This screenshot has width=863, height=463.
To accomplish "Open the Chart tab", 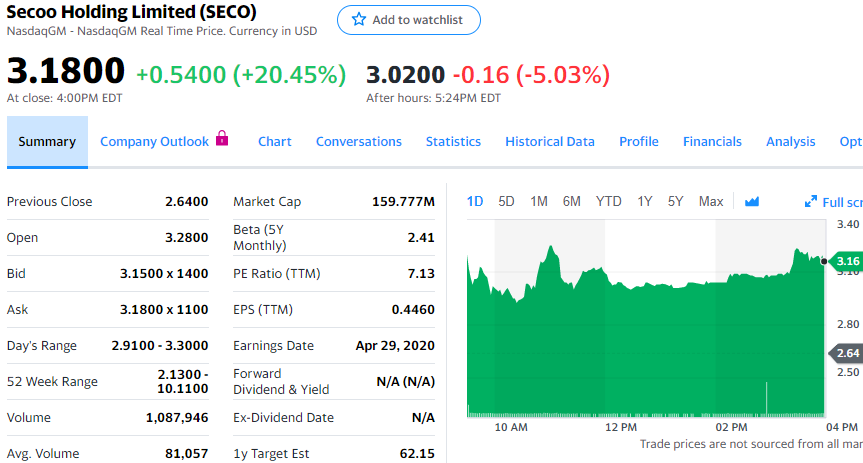I will 274,142.
